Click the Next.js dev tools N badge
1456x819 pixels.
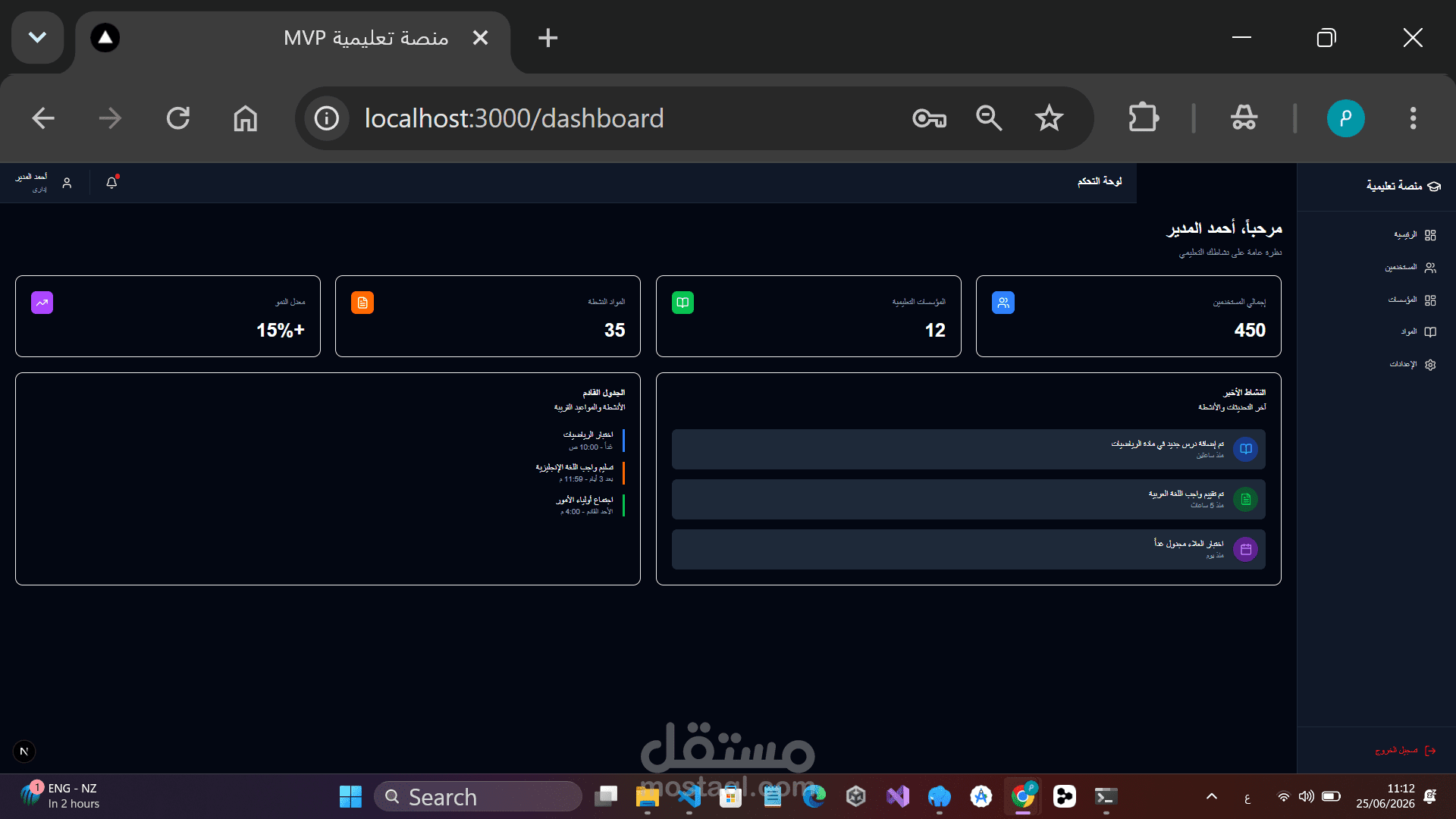tap(24, 752)
